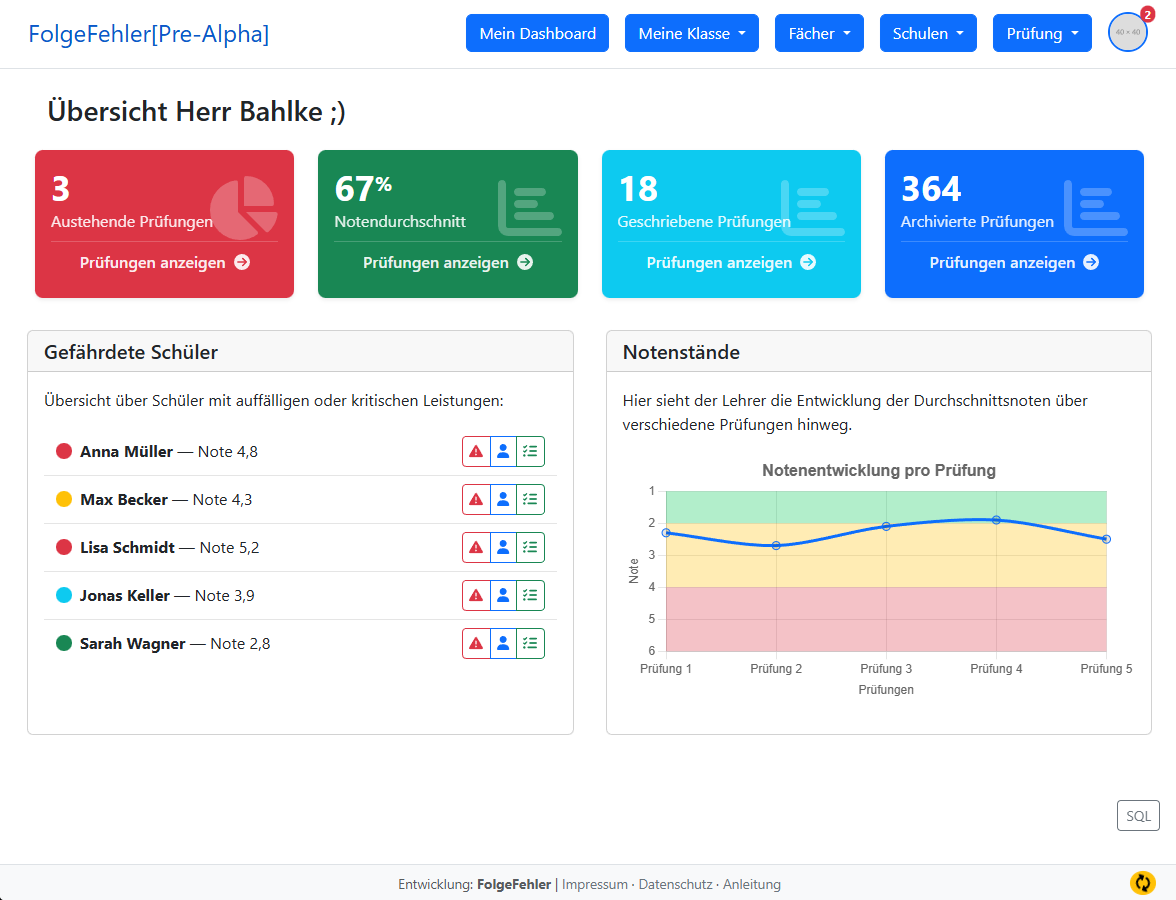Open the Fächer dropdown menu
This screenshot has height=900, width=1176.
819,33
